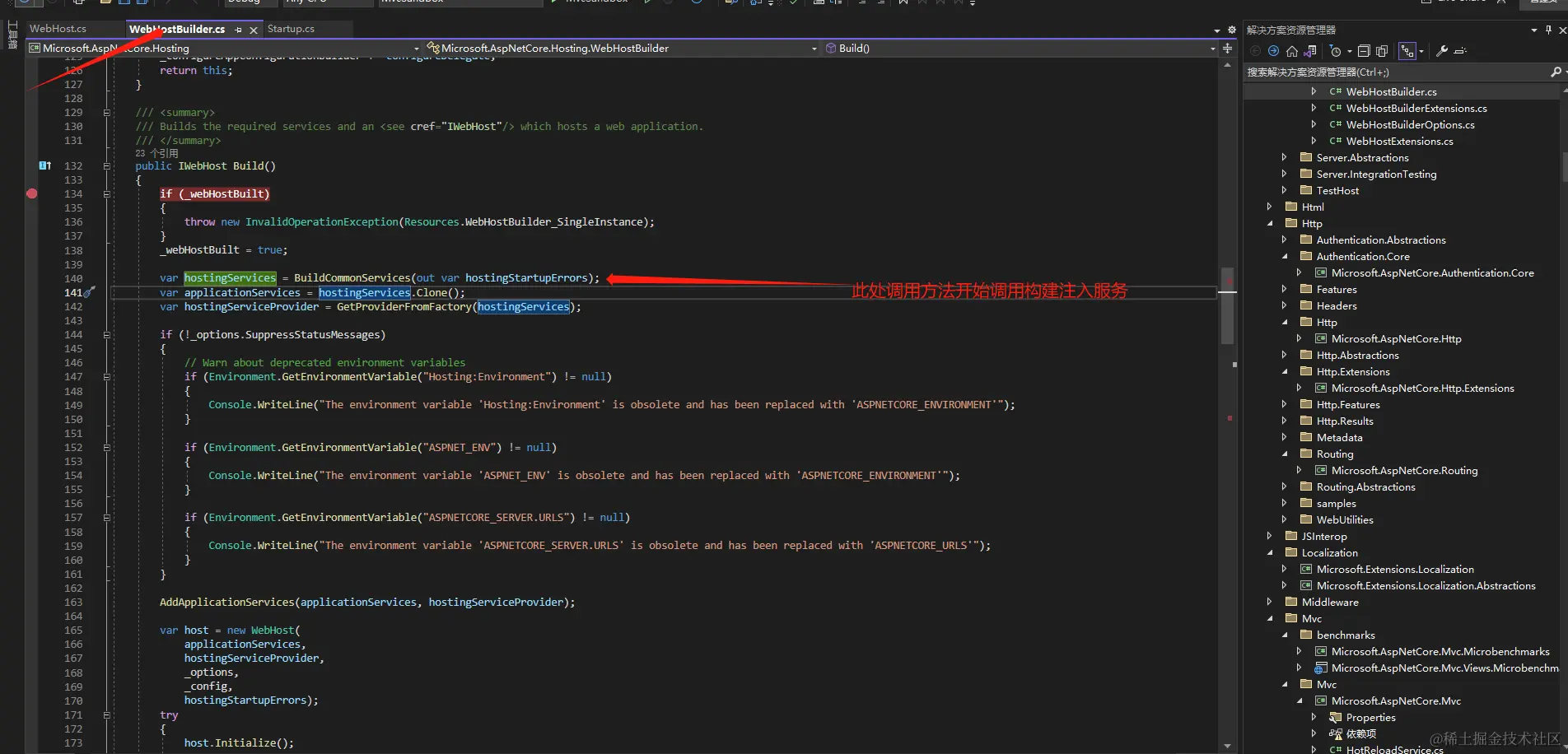Open the active documents list dropdown arrow

[1217, 30]
